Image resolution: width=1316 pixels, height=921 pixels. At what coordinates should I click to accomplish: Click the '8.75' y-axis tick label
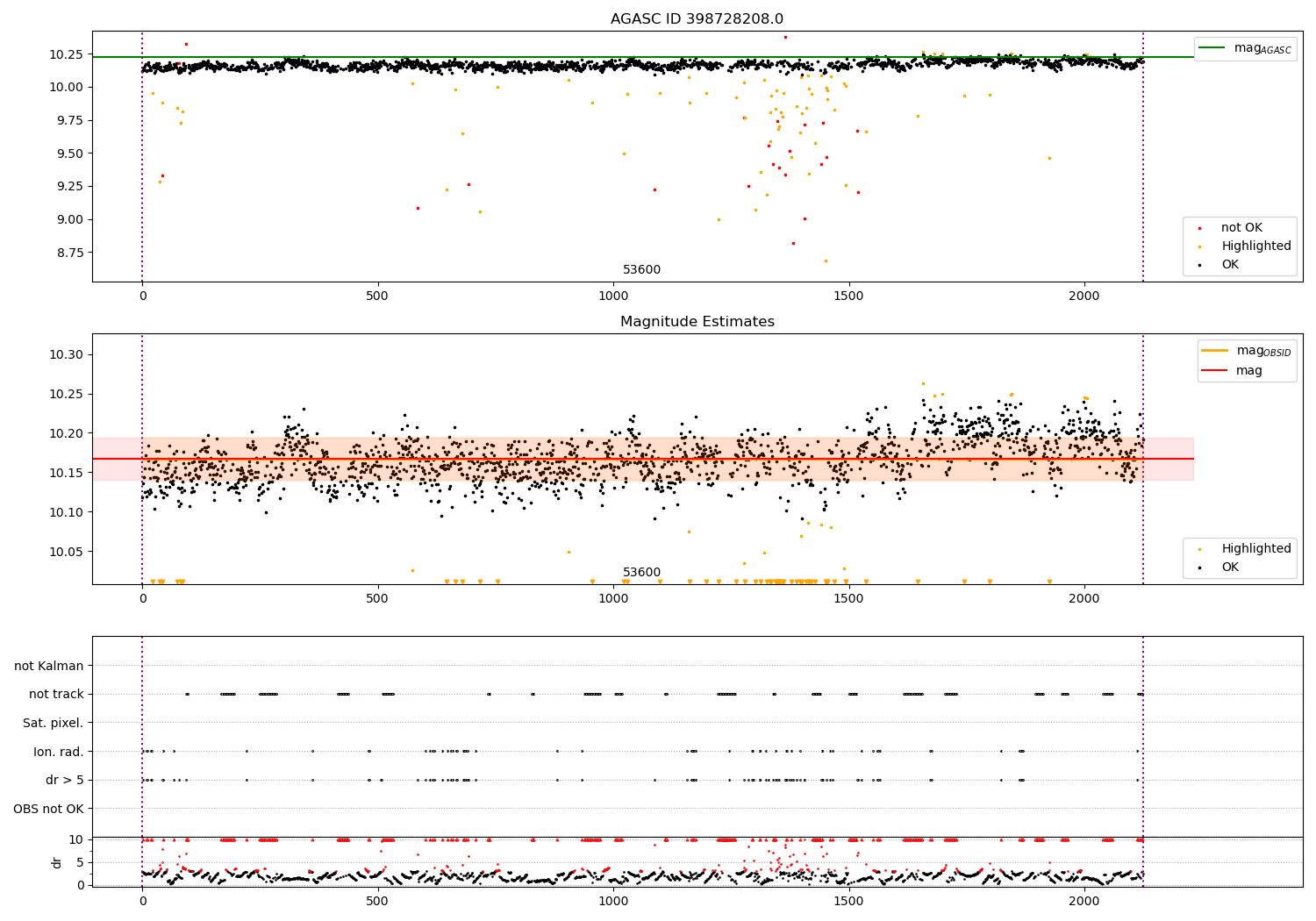click(x=70, y=253)
